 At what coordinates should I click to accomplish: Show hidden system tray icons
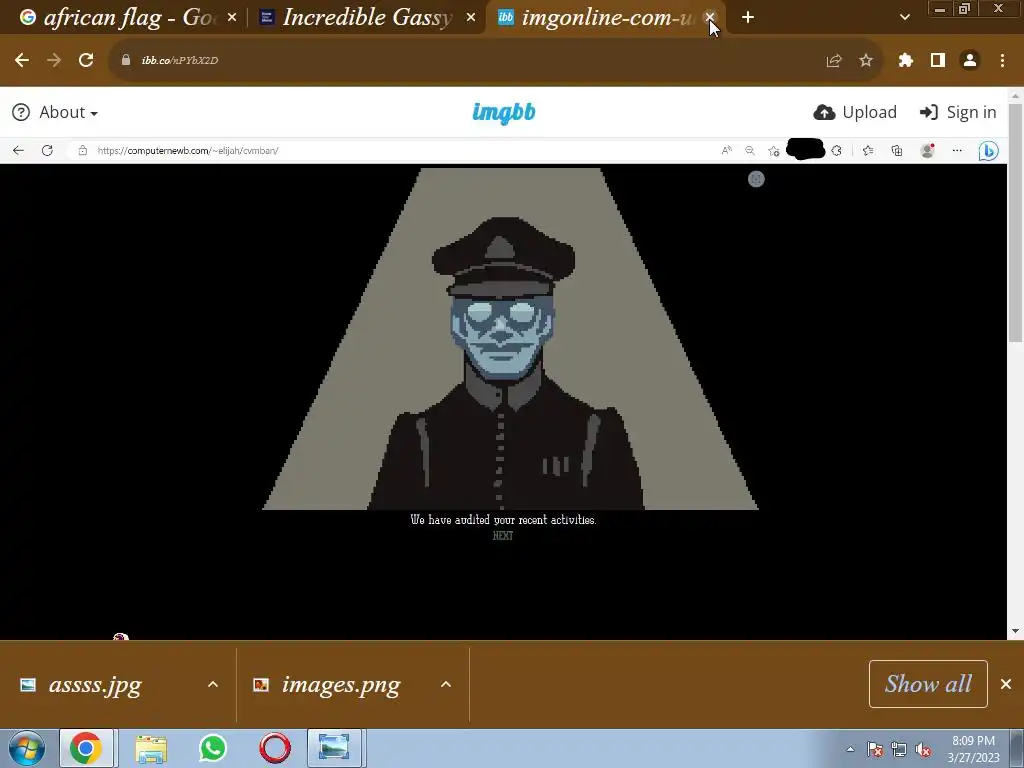click(x=850, y=750)
